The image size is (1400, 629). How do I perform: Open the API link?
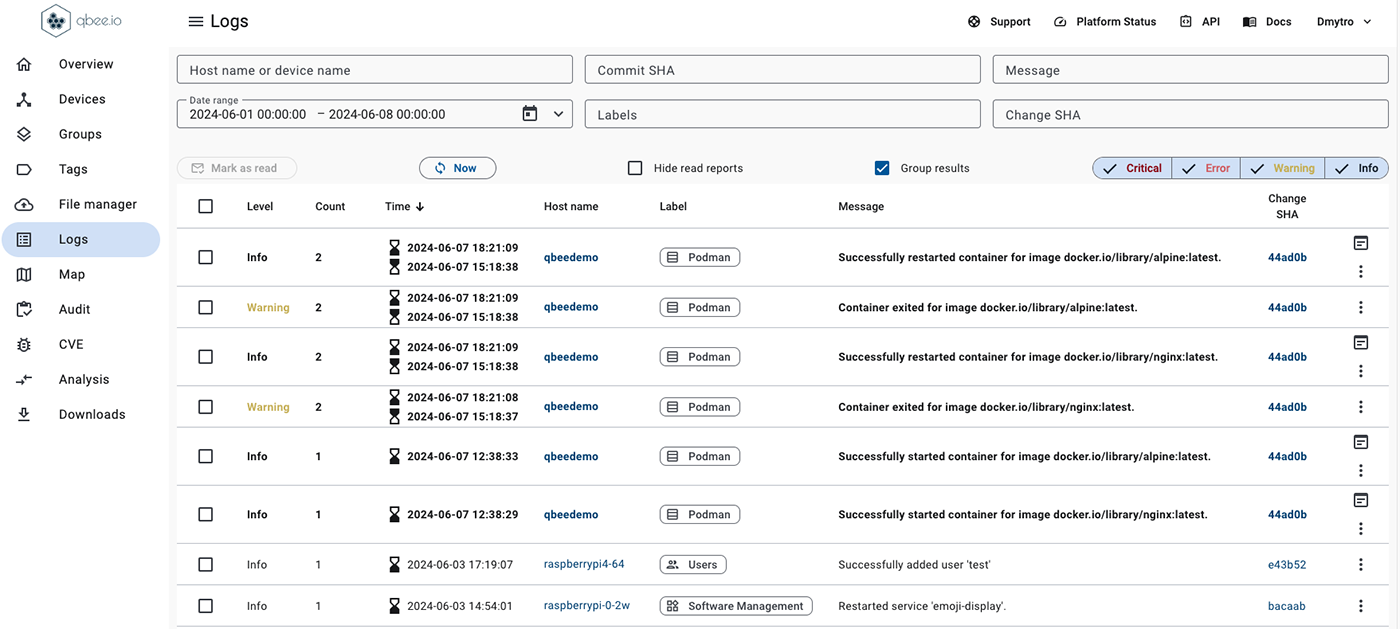pyautogui.click(x=1200, y=22)
